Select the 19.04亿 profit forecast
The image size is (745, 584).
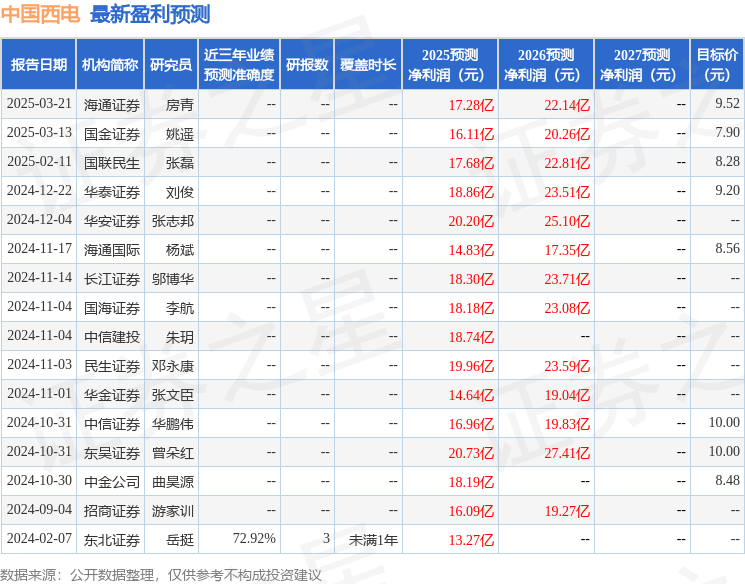tap(567, 395)
